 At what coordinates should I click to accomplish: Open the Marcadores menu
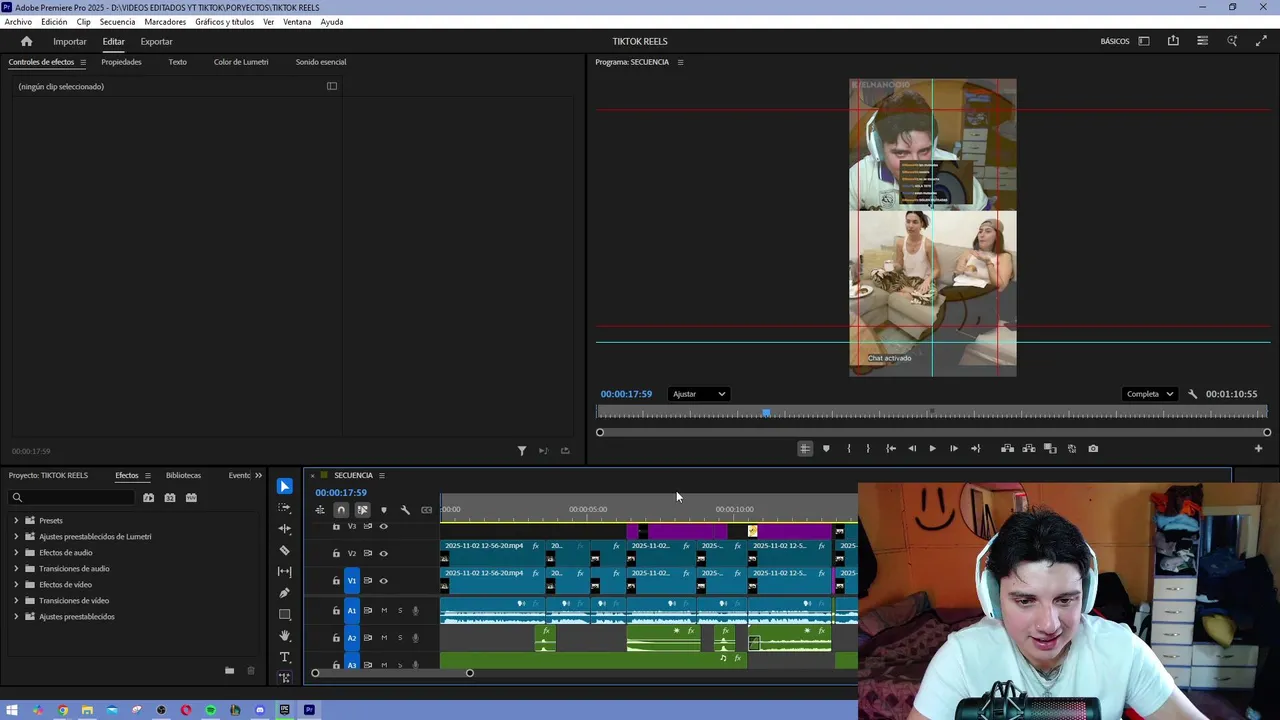pos(165,22)
